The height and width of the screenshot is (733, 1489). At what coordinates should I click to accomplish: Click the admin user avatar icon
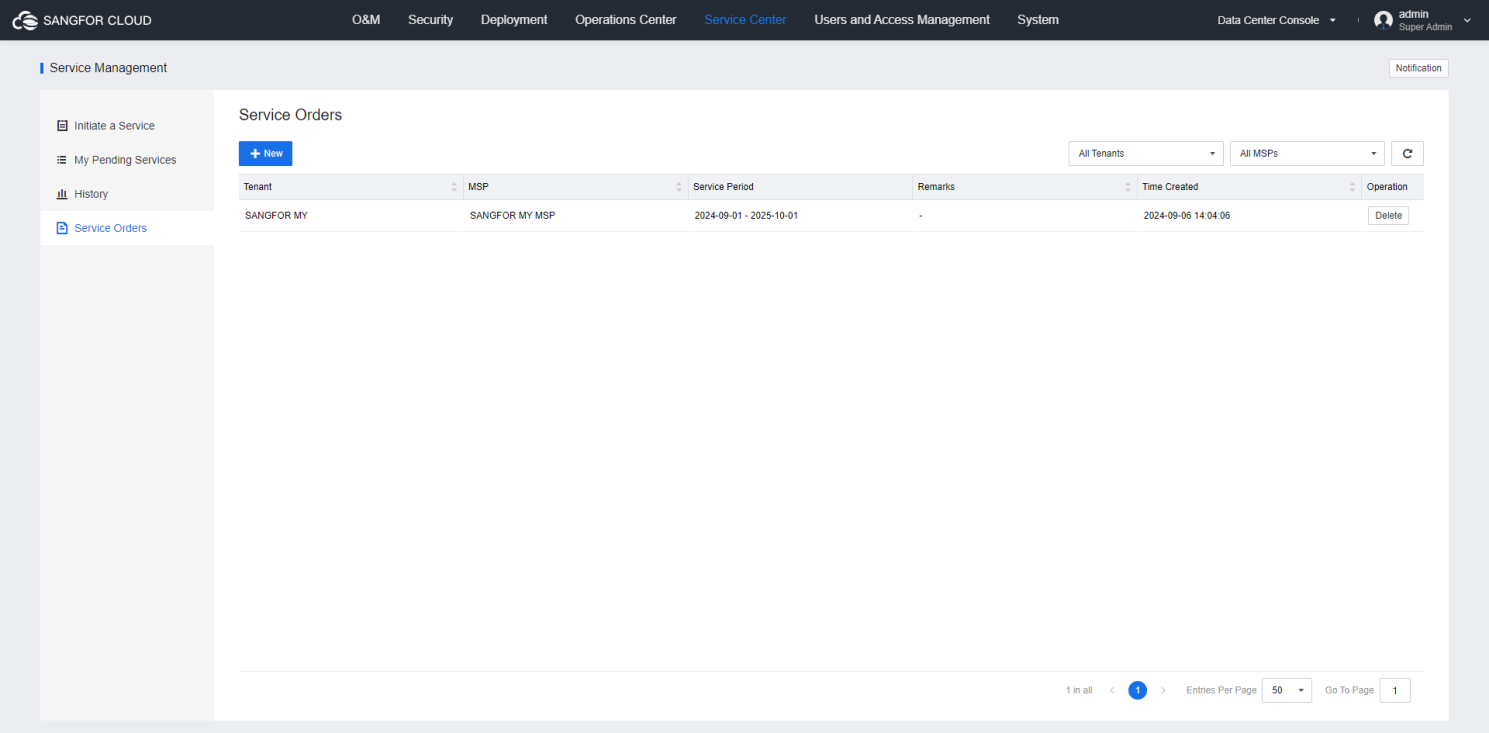coord(1383,20)
